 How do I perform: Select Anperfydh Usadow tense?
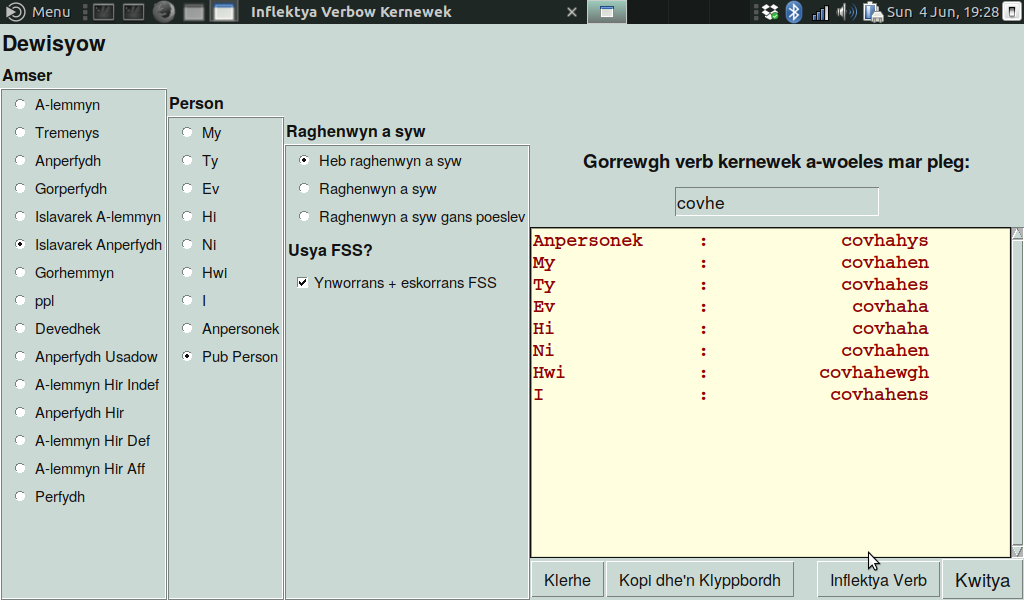(20, 356)
